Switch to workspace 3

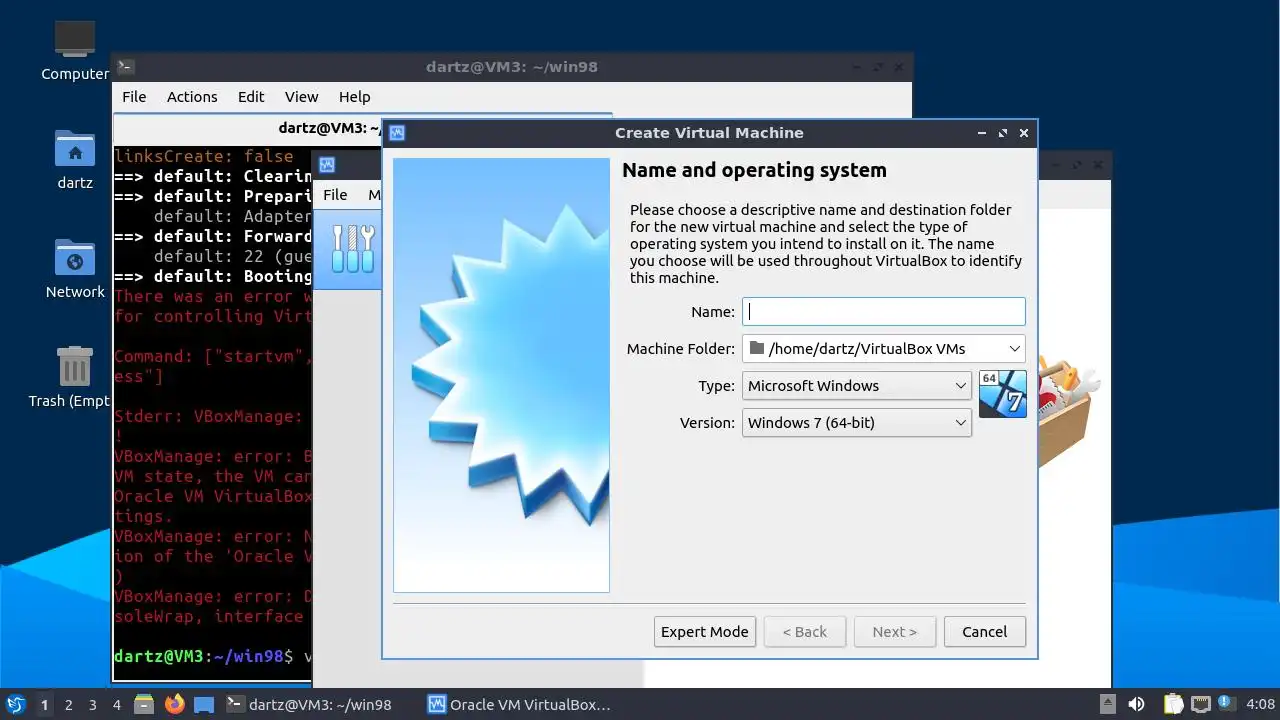tap(92, 704)
